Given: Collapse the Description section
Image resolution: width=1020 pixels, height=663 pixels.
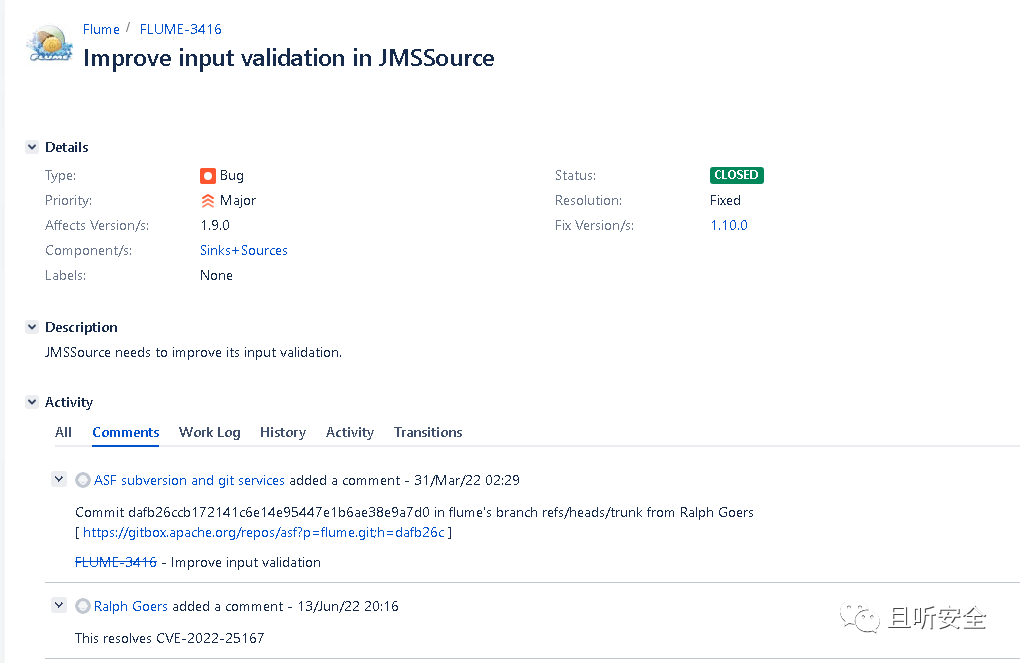Looking at the screenshot, I should pos(32,327).
